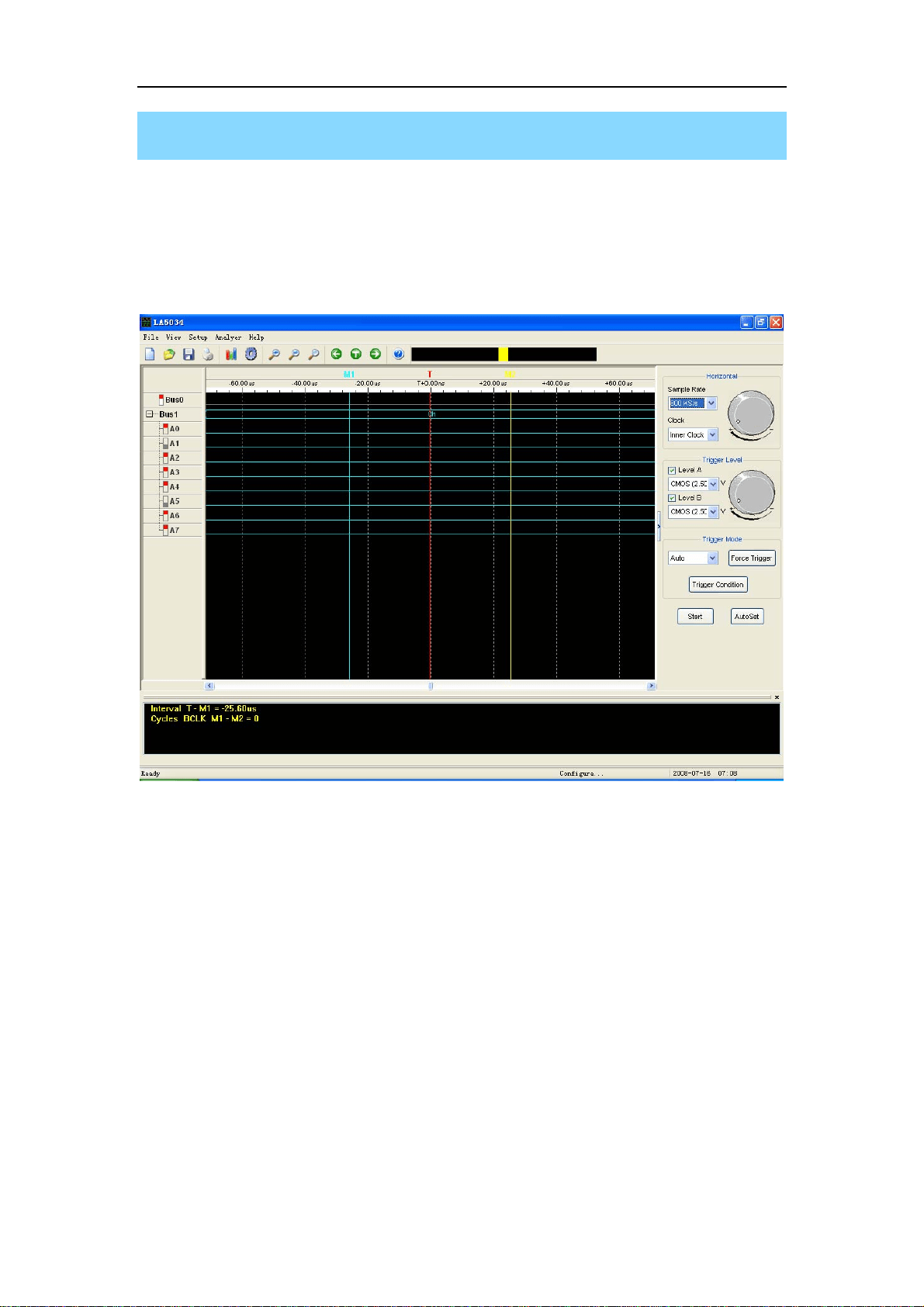This screenshot has width=924, height=1307.
Task: Collapse the Bus1 tree node
Action: tap(150, 414)
